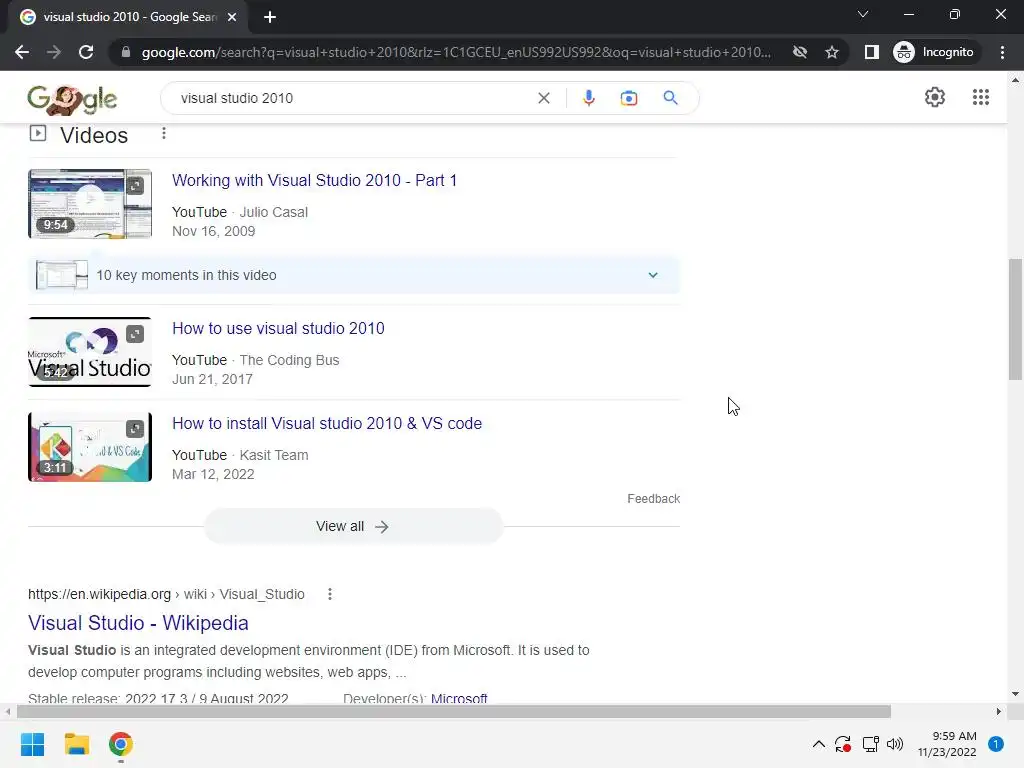1024x768 pixels.
Task: Reload the current page
Action: click(x=86, y=52)
